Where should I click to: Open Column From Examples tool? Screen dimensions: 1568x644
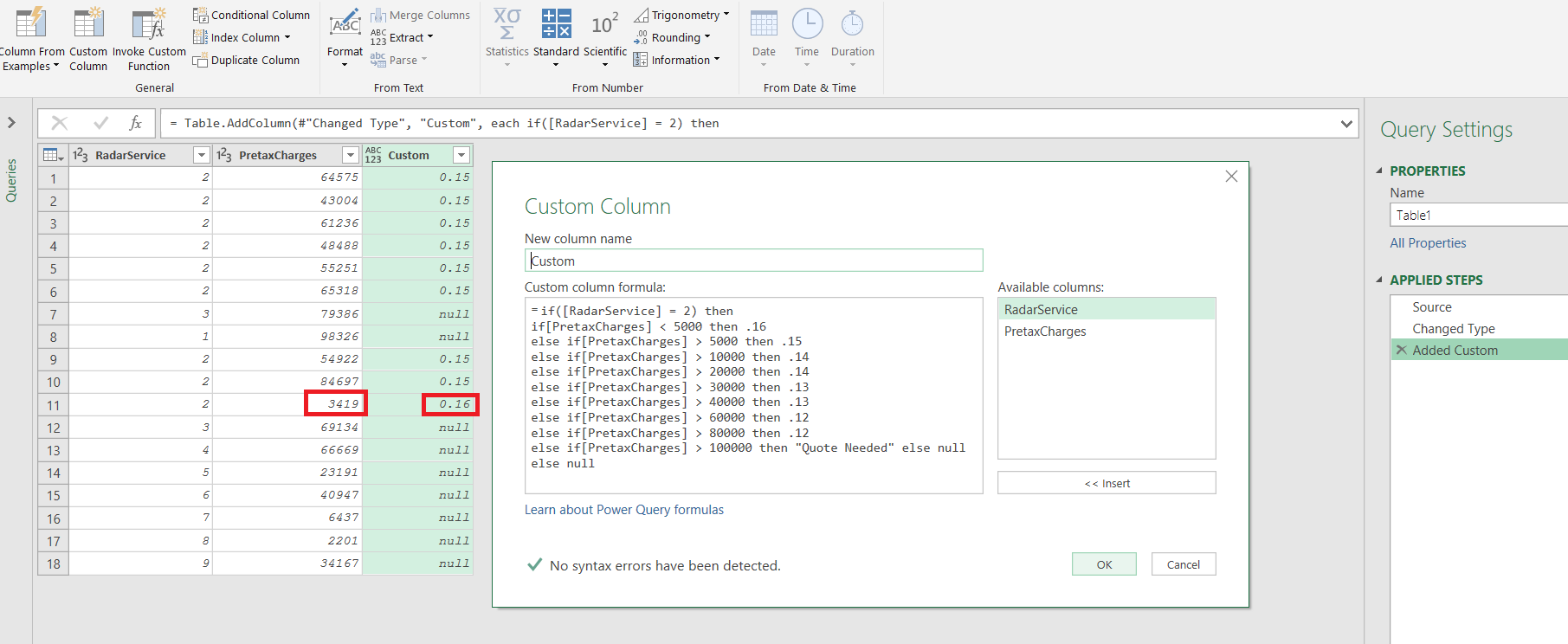[x=31, y=40]
